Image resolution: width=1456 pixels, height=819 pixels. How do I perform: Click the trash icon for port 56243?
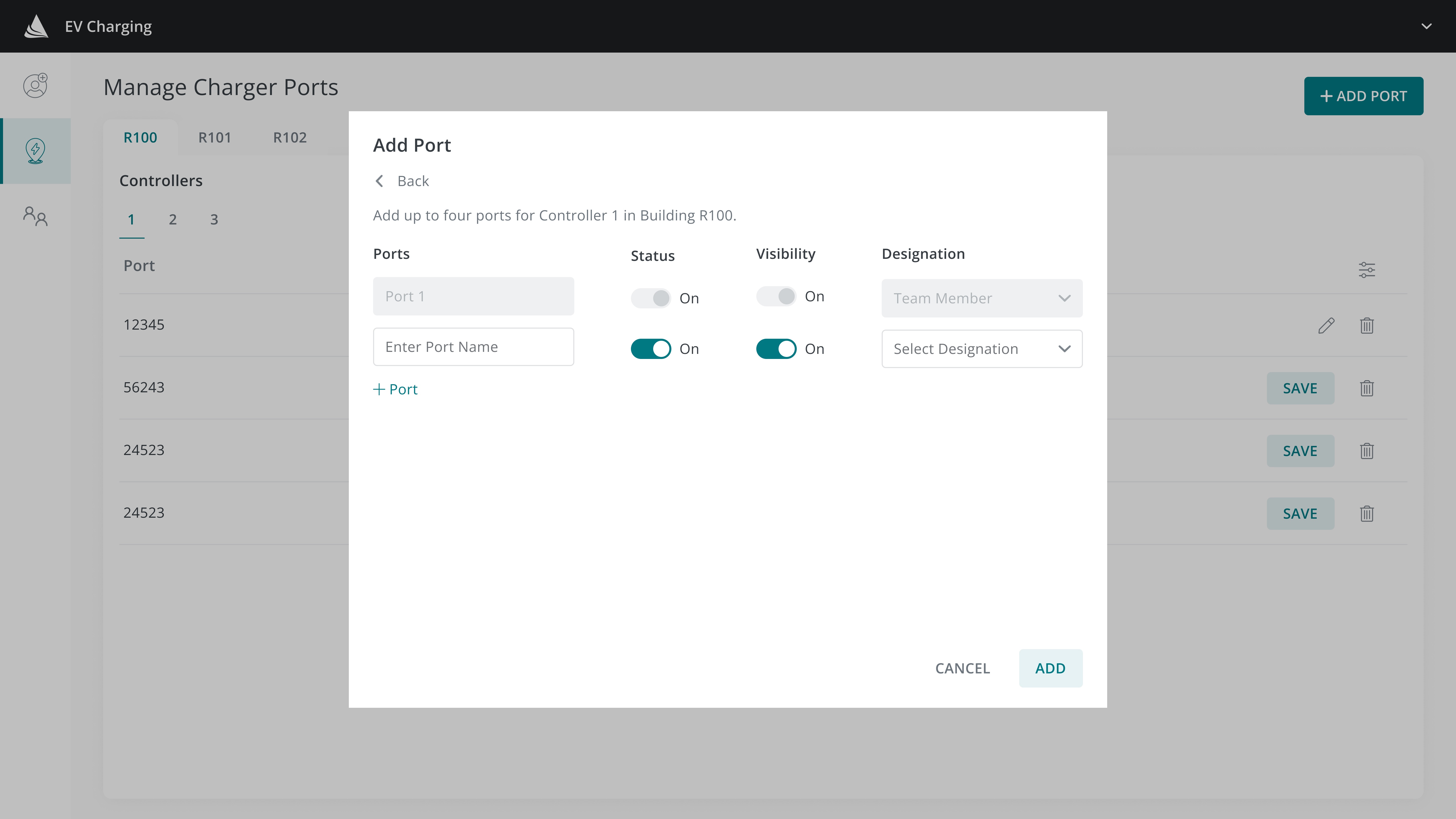(1367, 388)
